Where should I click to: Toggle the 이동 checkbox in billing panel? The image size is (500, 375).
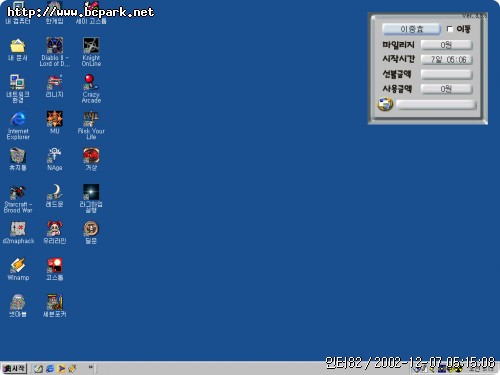click(x=450, y=29)
